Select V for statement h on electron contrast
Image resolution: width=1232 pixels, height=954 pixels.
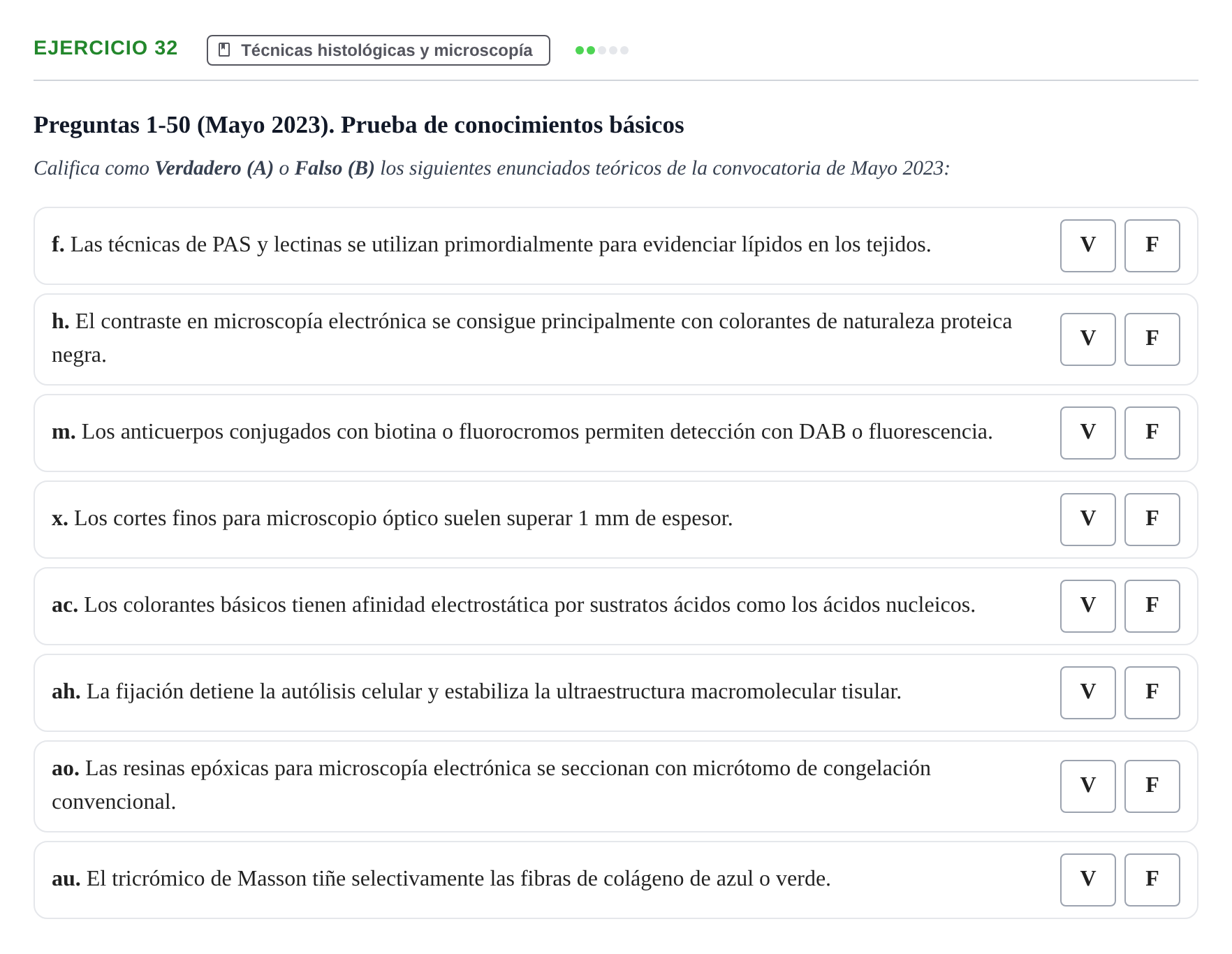(1087, 339)
